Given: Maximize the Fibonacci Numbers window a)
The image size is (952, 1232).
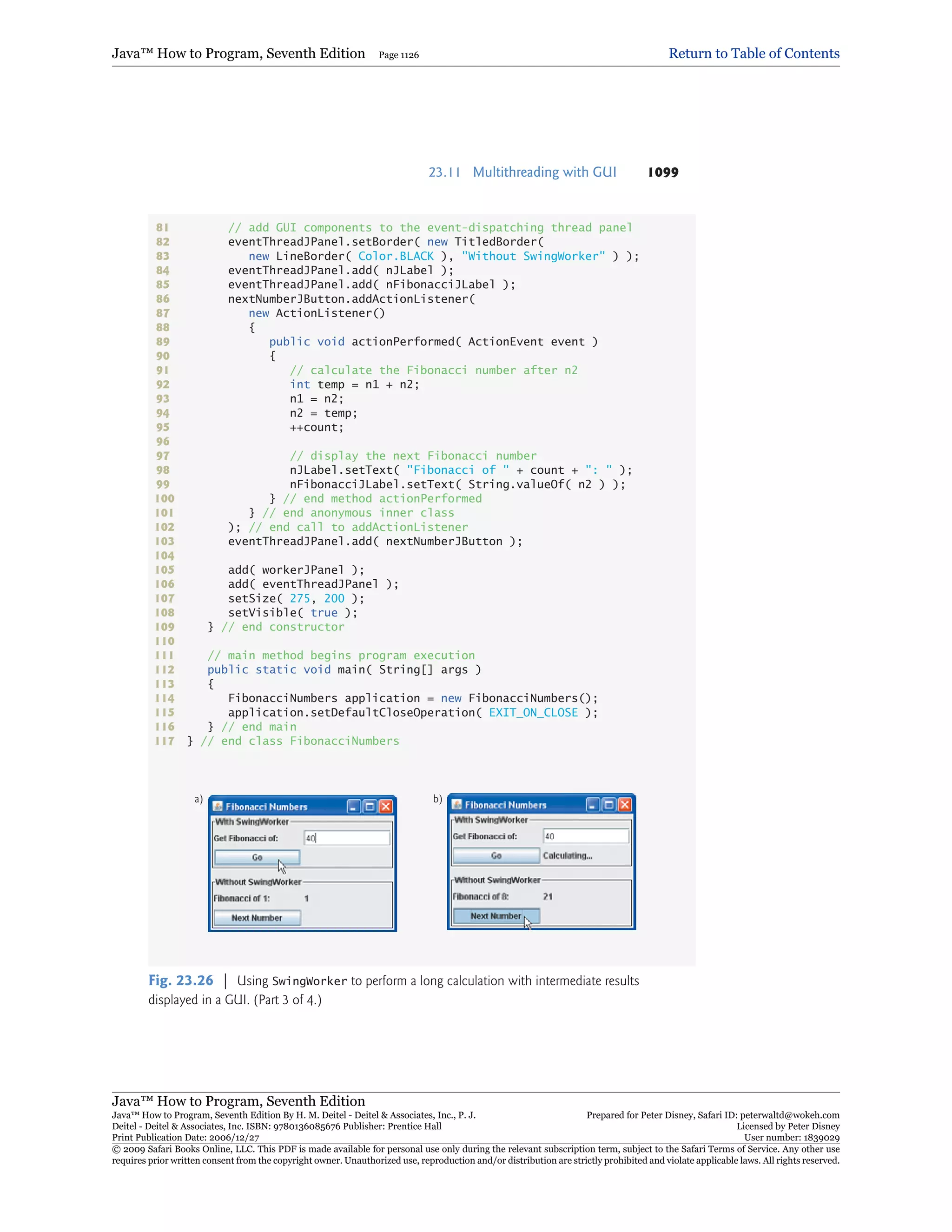Looking at the screenshot, I should pyautogui.click(x=370, y=807).
